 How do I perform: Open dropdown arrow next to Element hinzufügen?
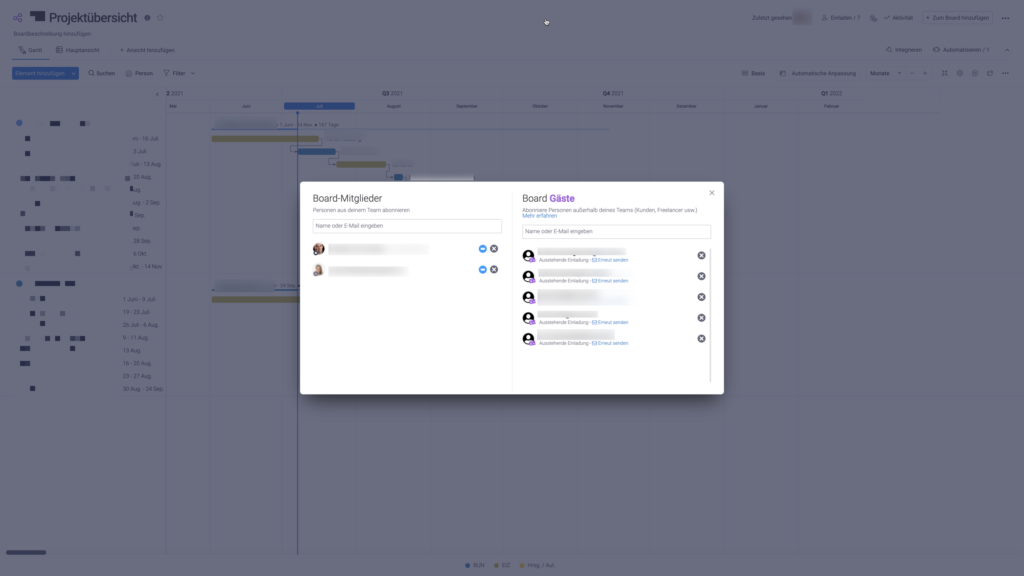[74, 73]
